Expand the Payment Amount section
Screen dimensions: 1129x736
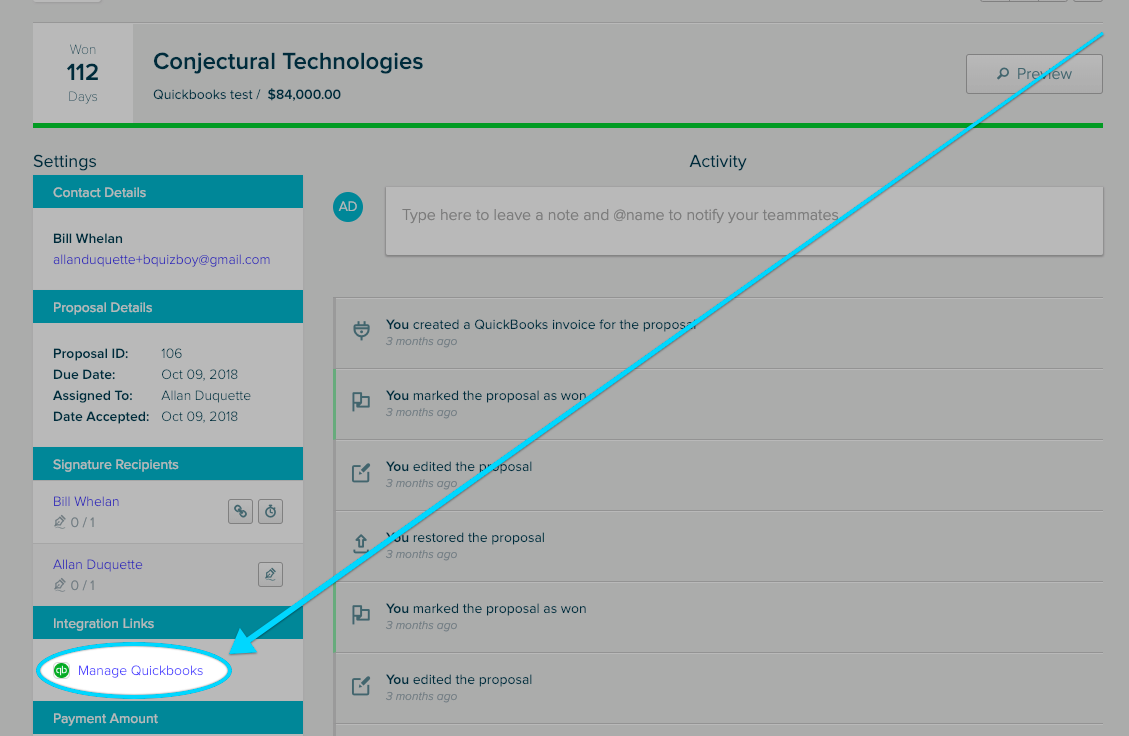click(x=167, y=718)
